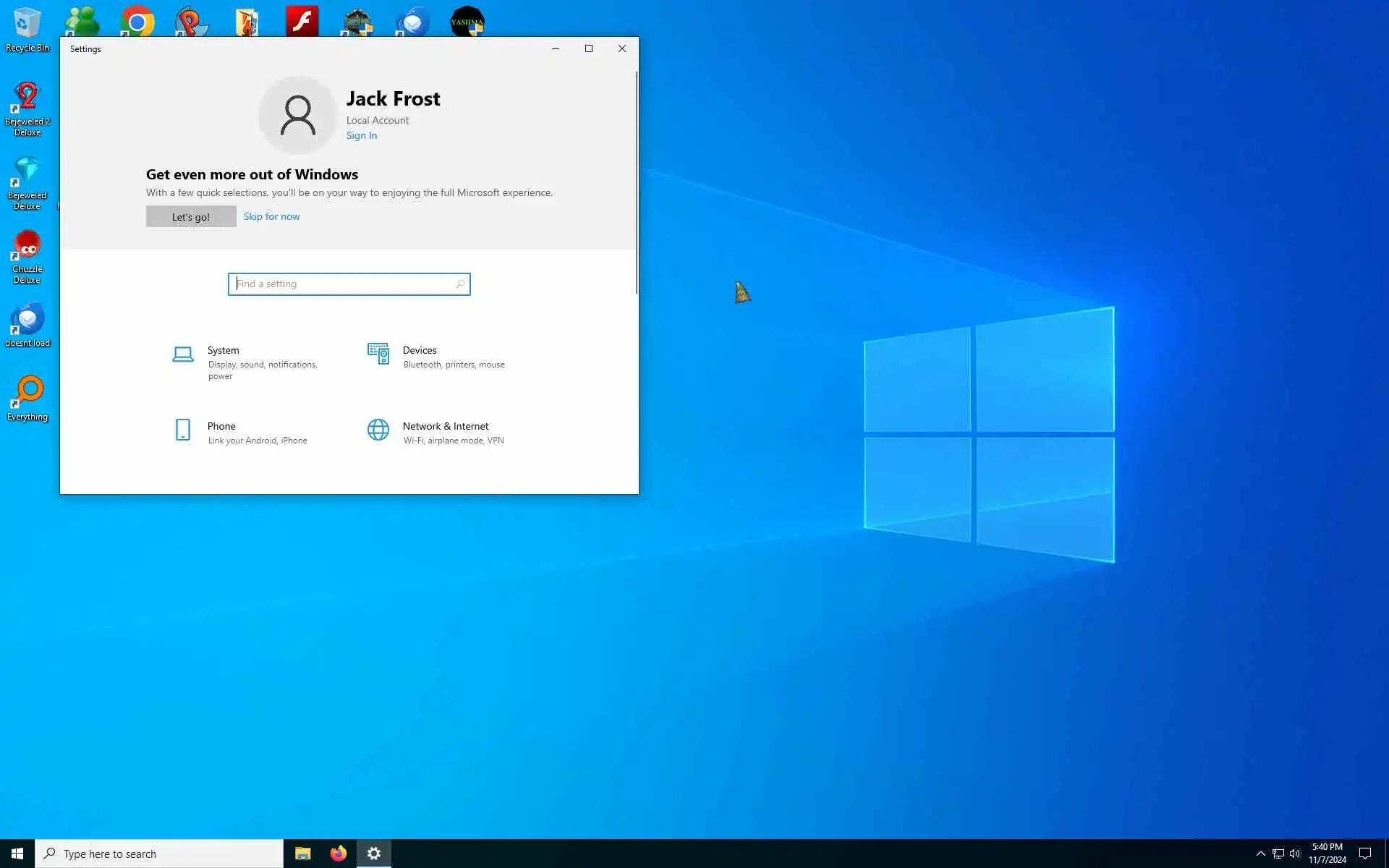This screenshot has height=868, width=1389.
Task: Click the Skip for now link
Action: pyautogui.click(x=271, y=216)
